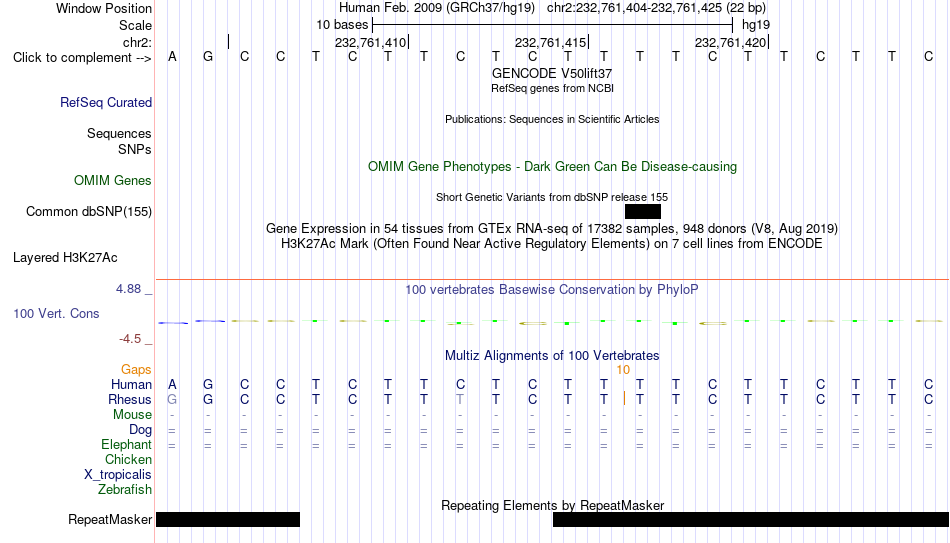950x543 pixels.
Task: Click the Mouse species label
Action: coord(132,415)
